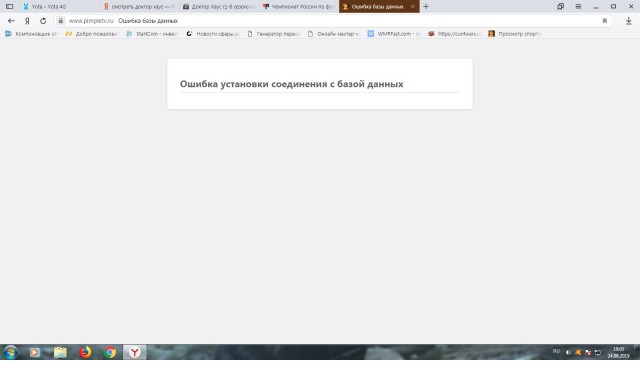The height and width of the screenshot is (372, 640).
Task: Open a new tab with plus button
Action: point(426,7)
